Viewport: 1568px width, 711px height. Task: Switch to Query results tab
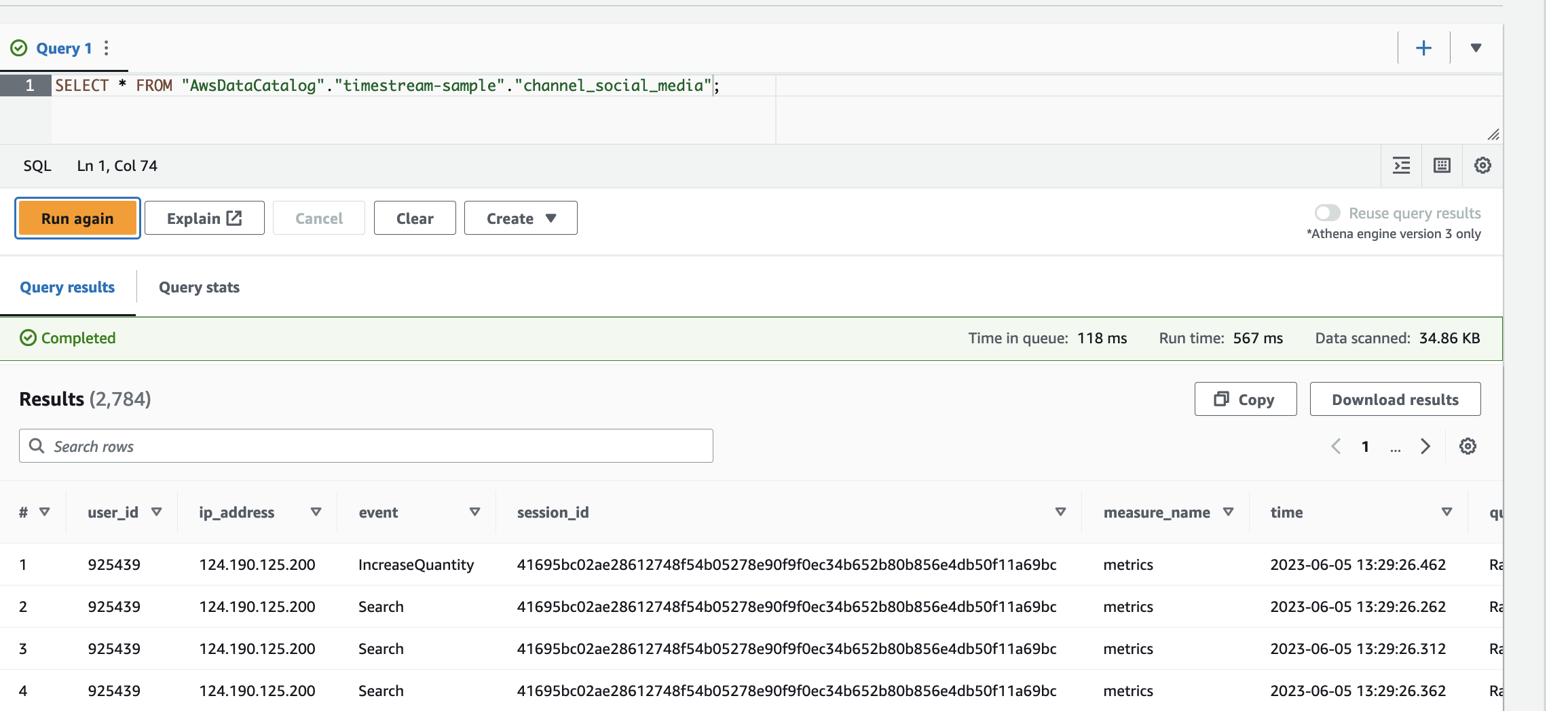click(x=67, y=288)
